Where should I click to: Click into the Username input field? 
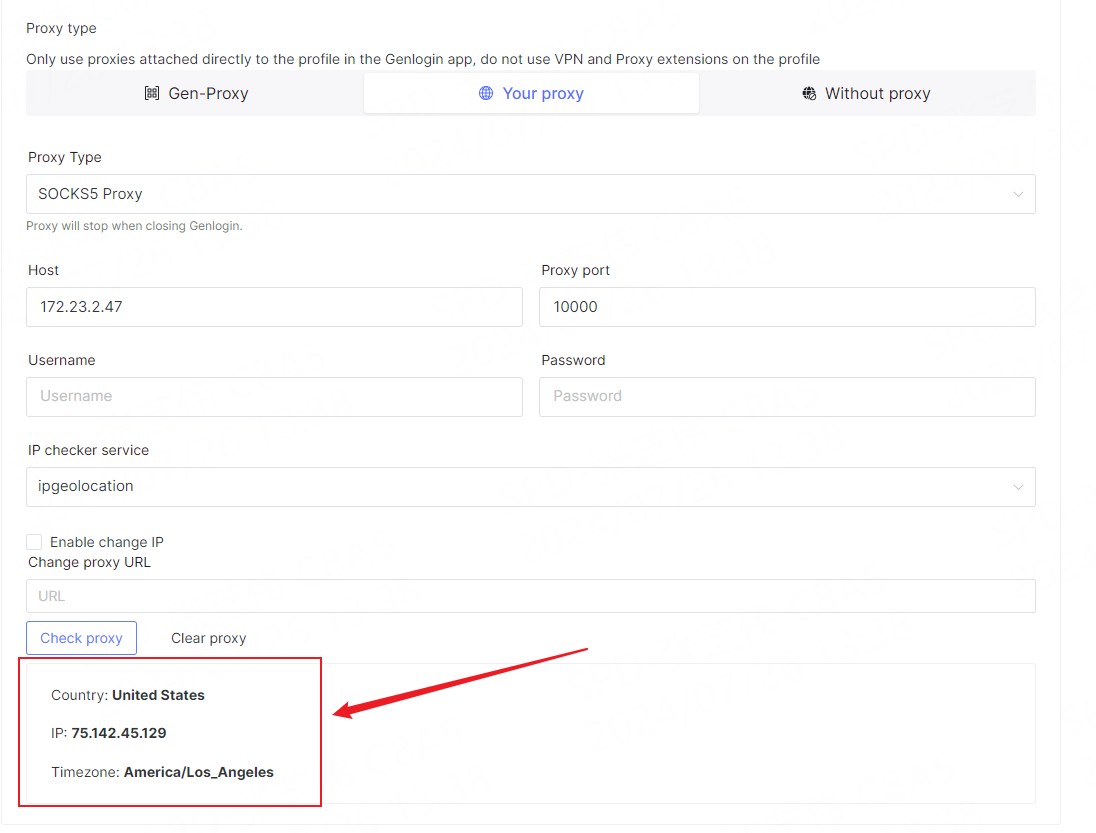tap(274, 396)
